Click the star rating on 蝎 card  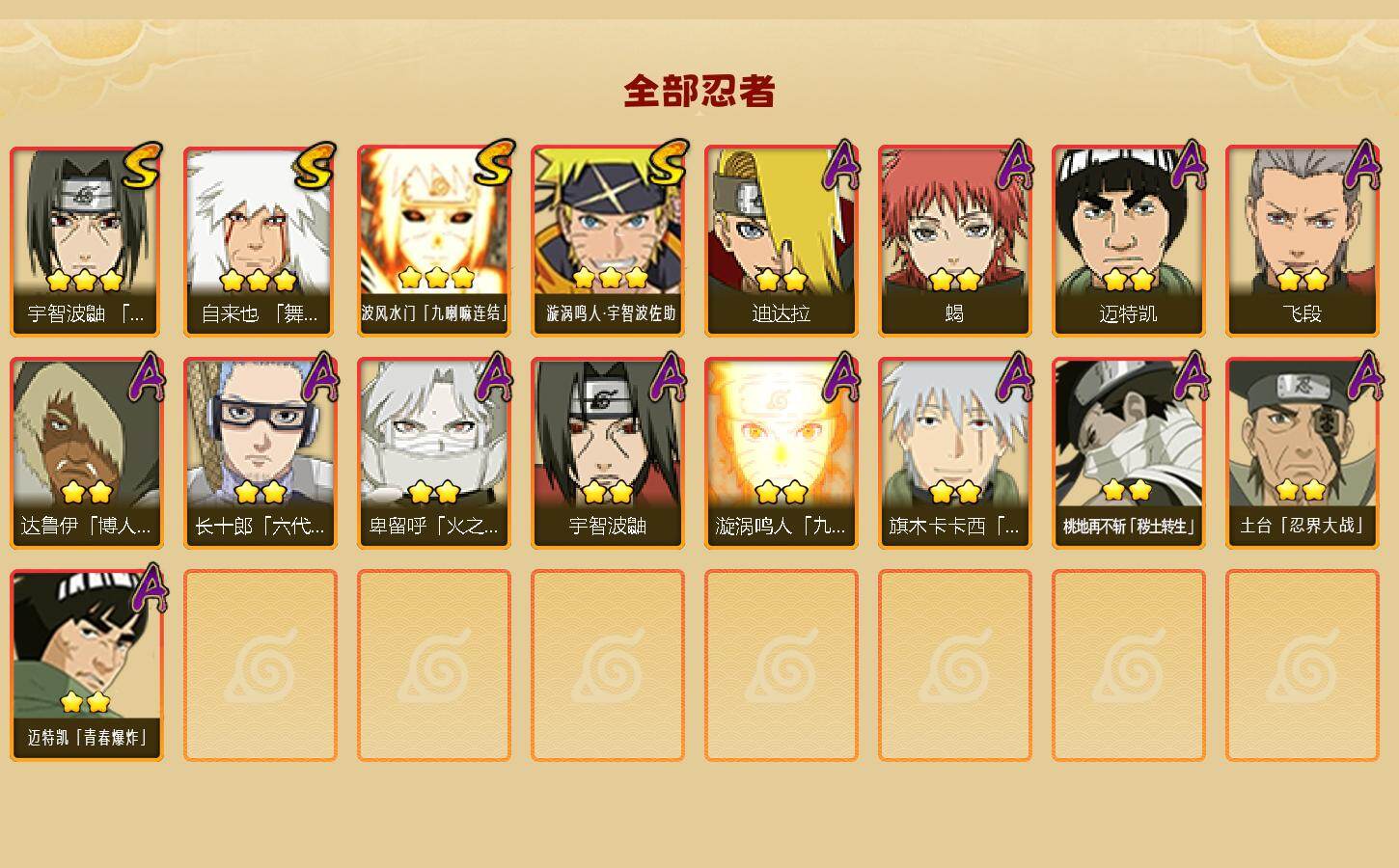955,280
